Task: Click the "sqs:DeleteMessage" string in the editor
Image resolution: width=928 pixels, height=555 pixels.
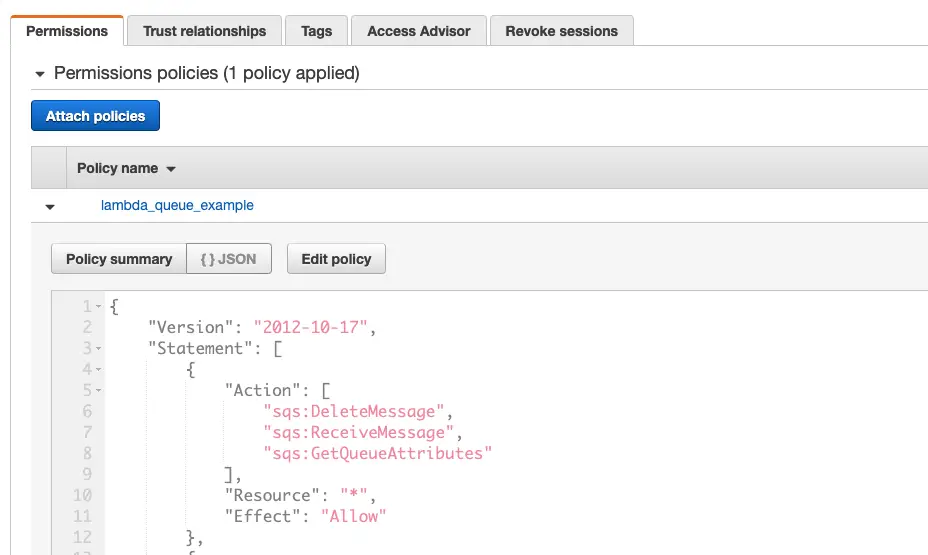Action: pos(354,411)
